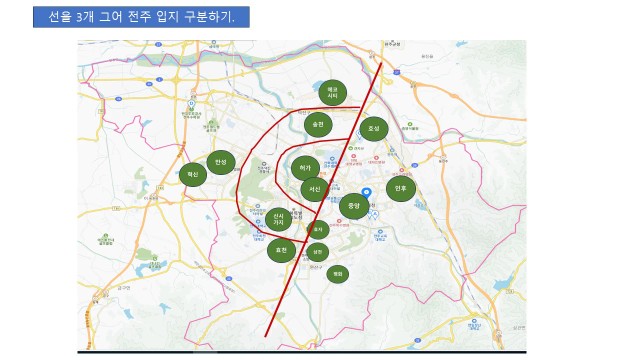
Task: Click the 혁신 green circle marker
Action: point(193,174)
